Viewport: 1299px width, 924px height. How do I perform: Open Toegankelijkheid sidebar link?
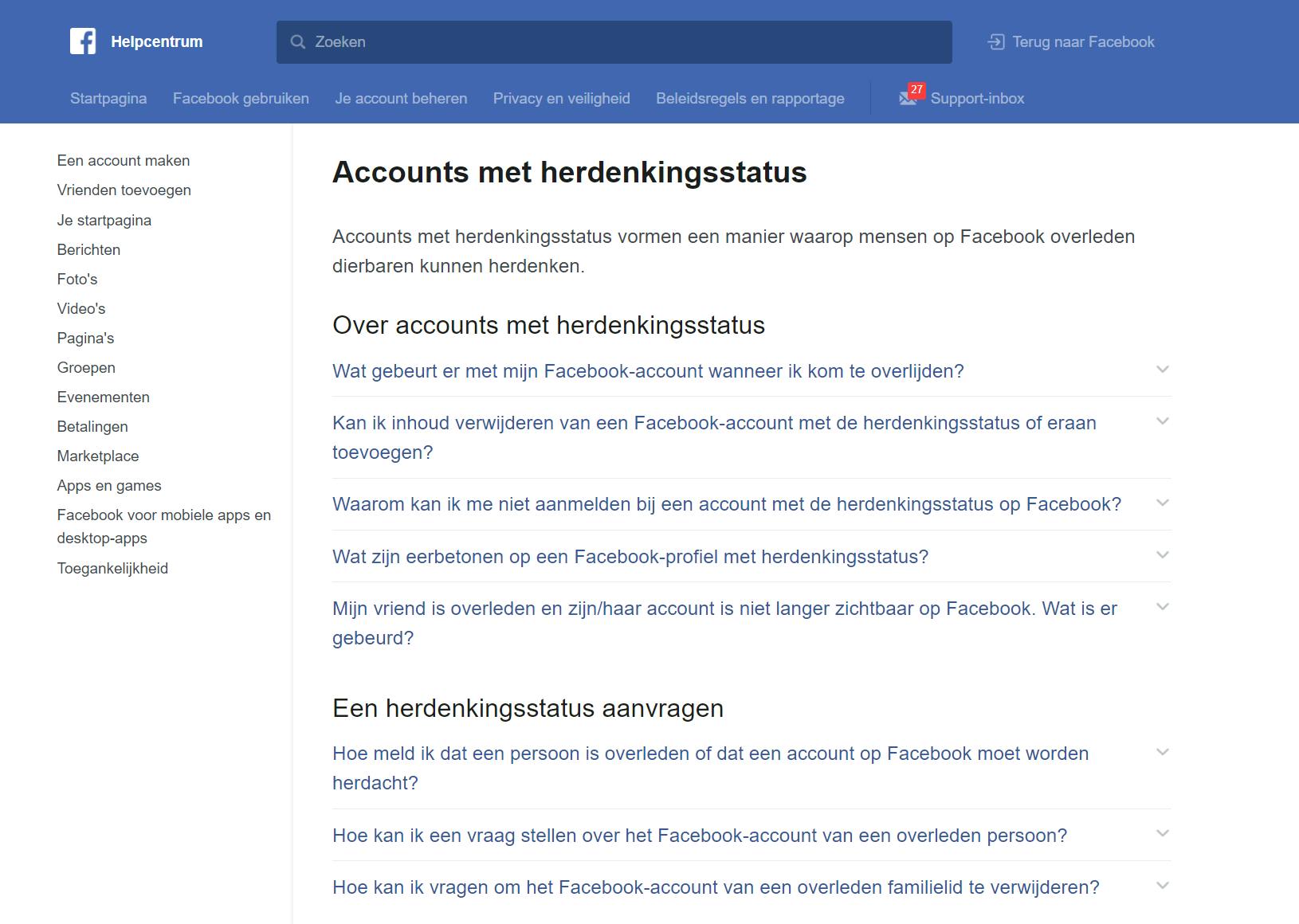[112, 569]
